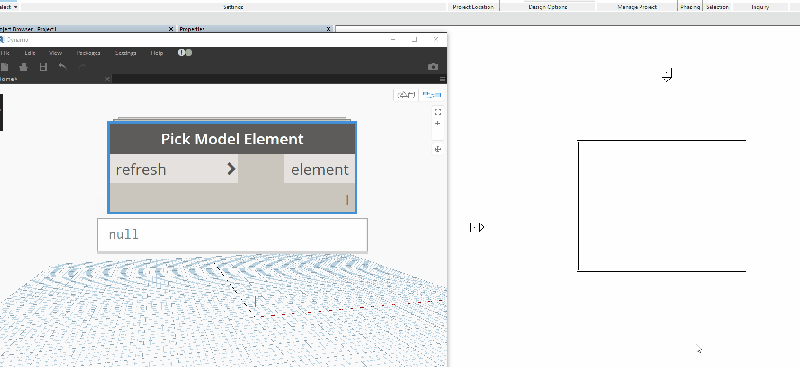Select the left wall line in Revit view
Viewport: 800px width, 367px height.
[579, 206]
